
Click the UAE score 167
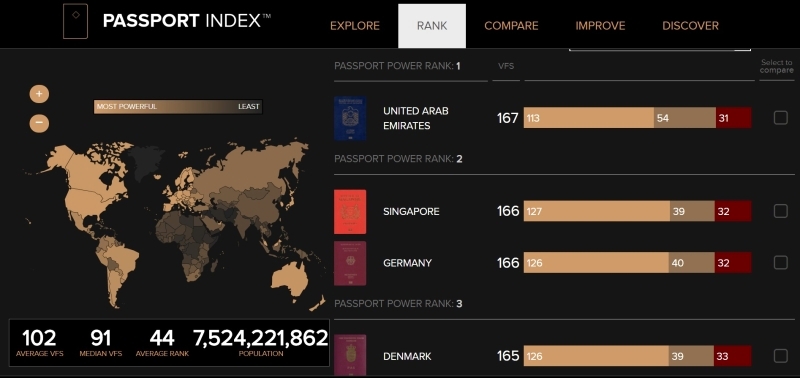[508, 118]
